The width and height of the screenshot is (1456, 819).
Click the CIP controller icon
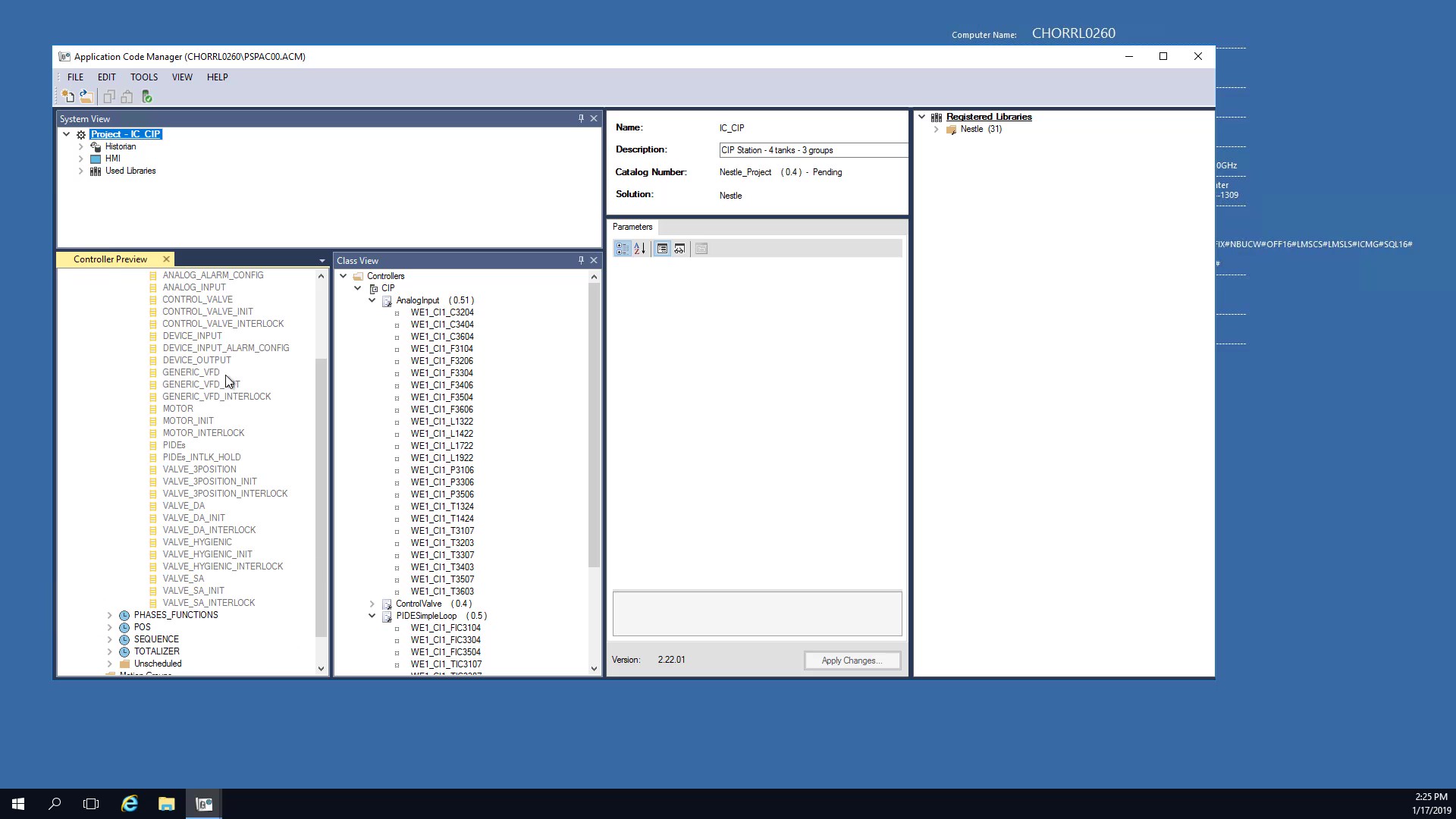pyautogui.click(x=373, y=288)
